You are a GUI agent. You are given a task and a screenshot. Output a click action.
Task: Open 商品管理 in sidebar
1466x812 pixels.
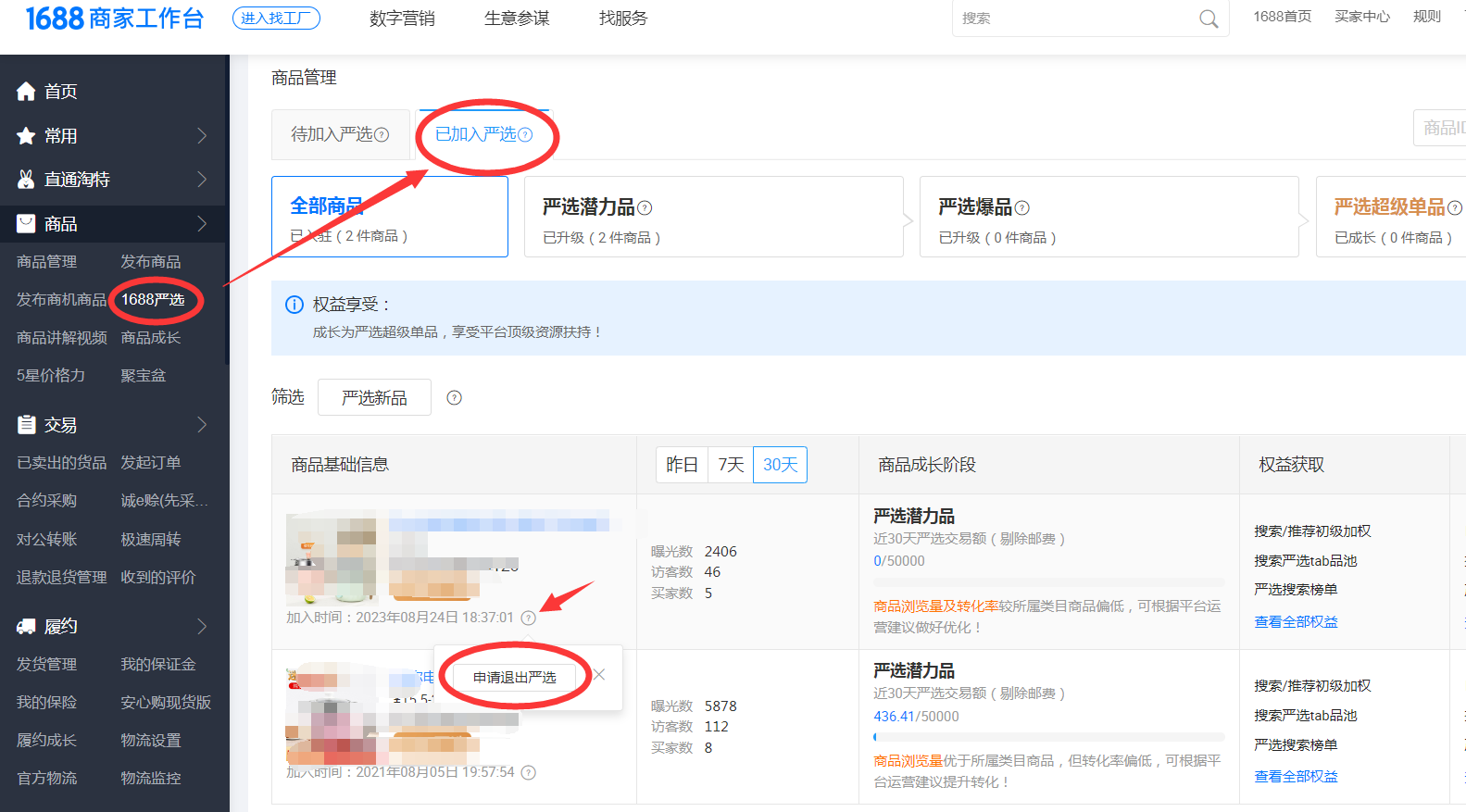46,262
